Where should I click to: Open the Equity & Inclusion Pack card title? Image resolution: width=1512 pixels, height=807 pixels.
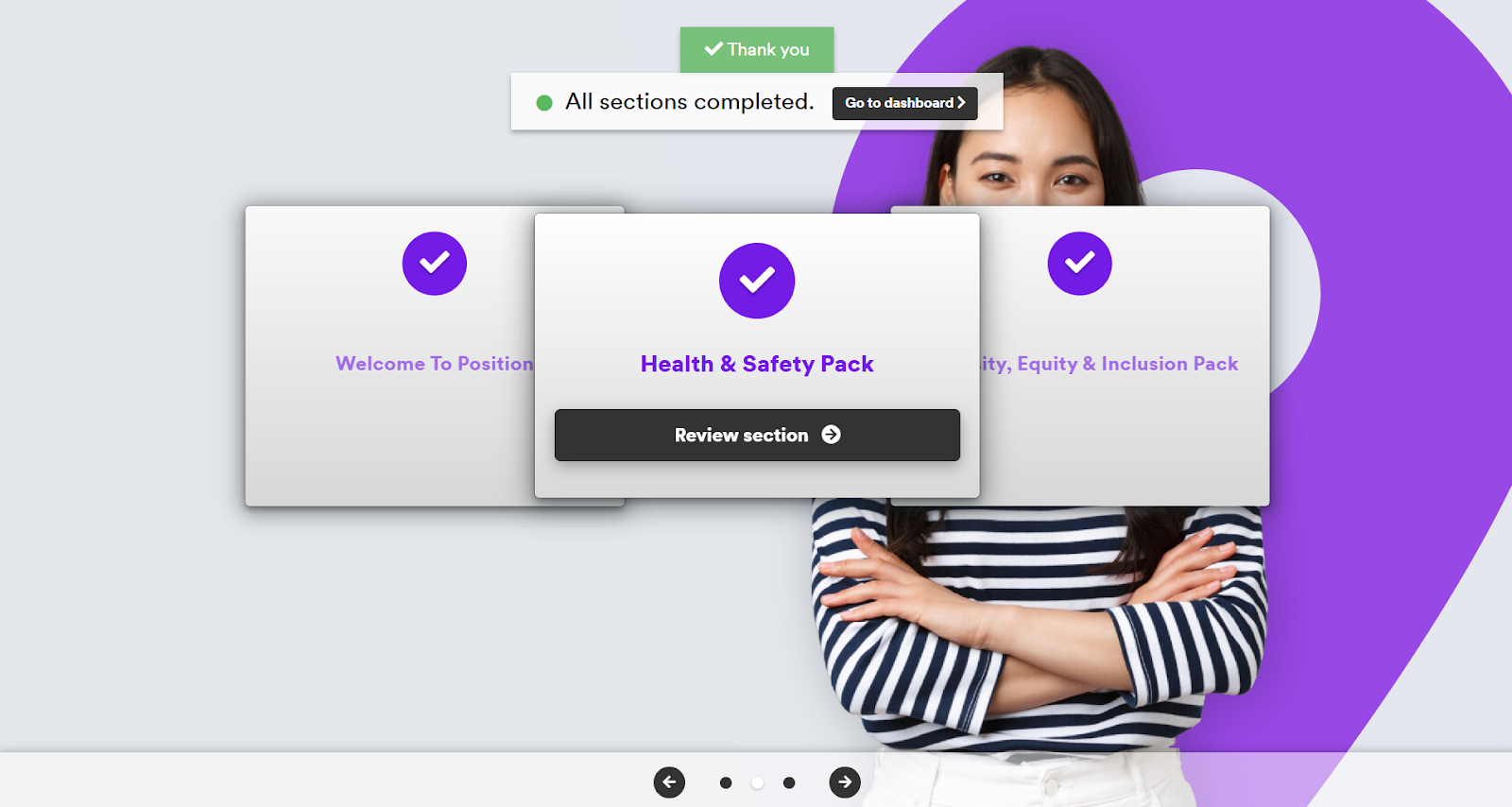coord(1108,364)
